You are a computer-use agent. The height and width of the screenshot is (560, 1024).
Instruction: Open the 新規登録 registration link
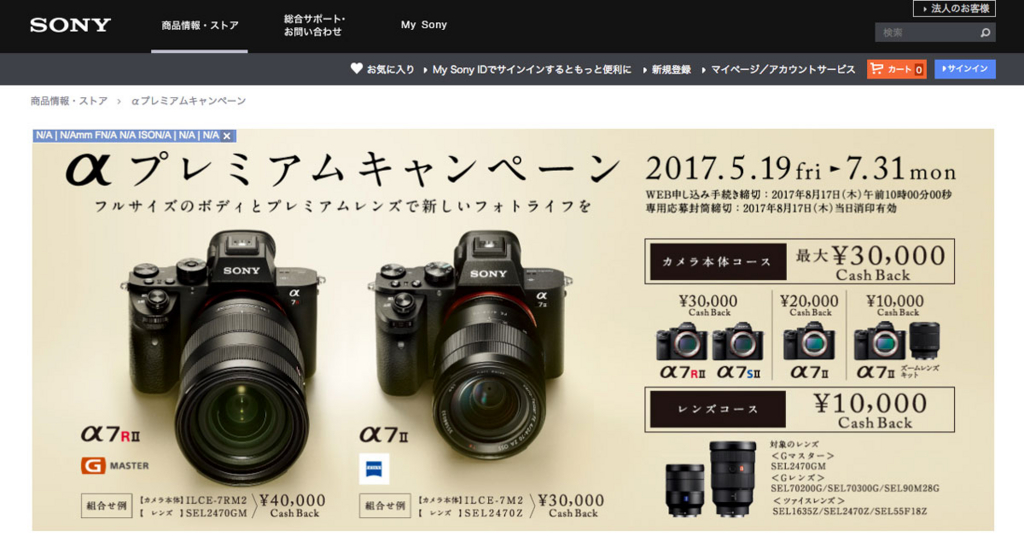pos(671,69)
